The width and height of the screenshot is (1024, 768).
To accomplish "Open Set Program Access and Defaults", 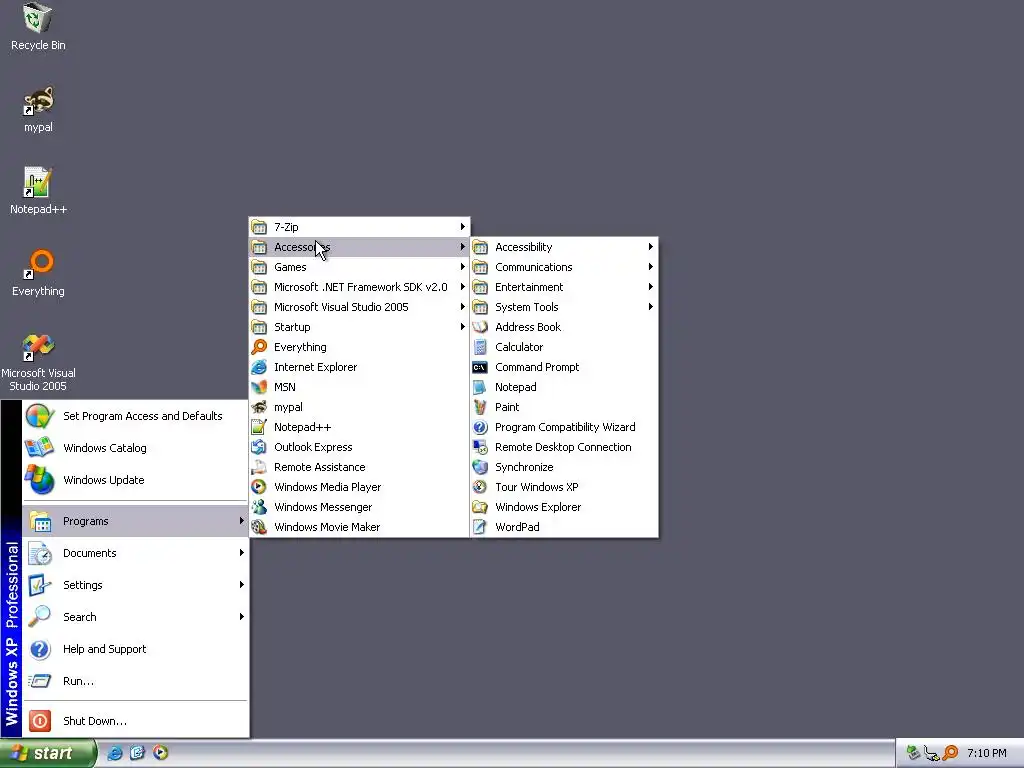I will (135, 416).
